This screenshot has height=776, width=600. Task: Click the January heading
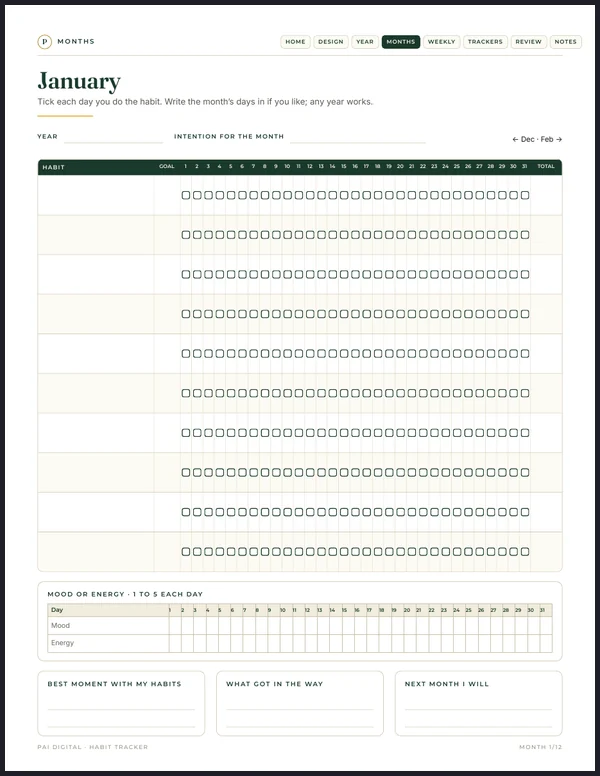tap(79, 81)
